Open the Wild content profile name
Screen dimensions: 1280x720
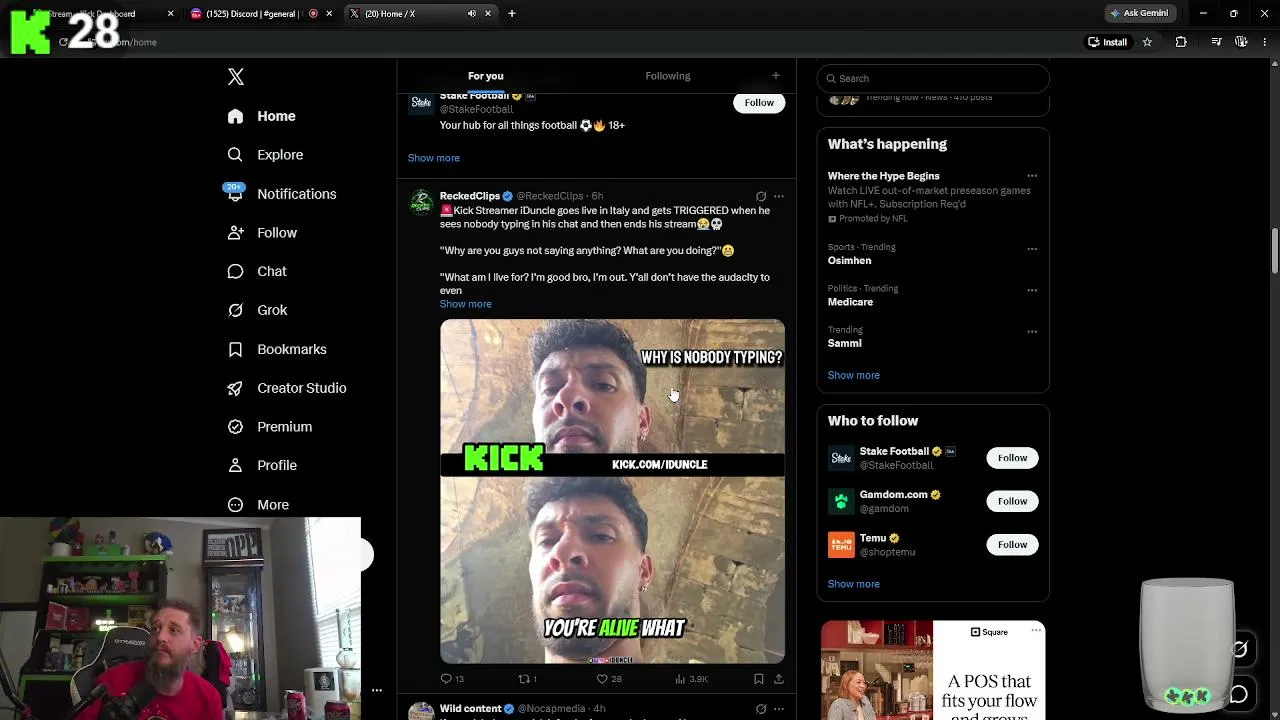click(x=471, y=709)
